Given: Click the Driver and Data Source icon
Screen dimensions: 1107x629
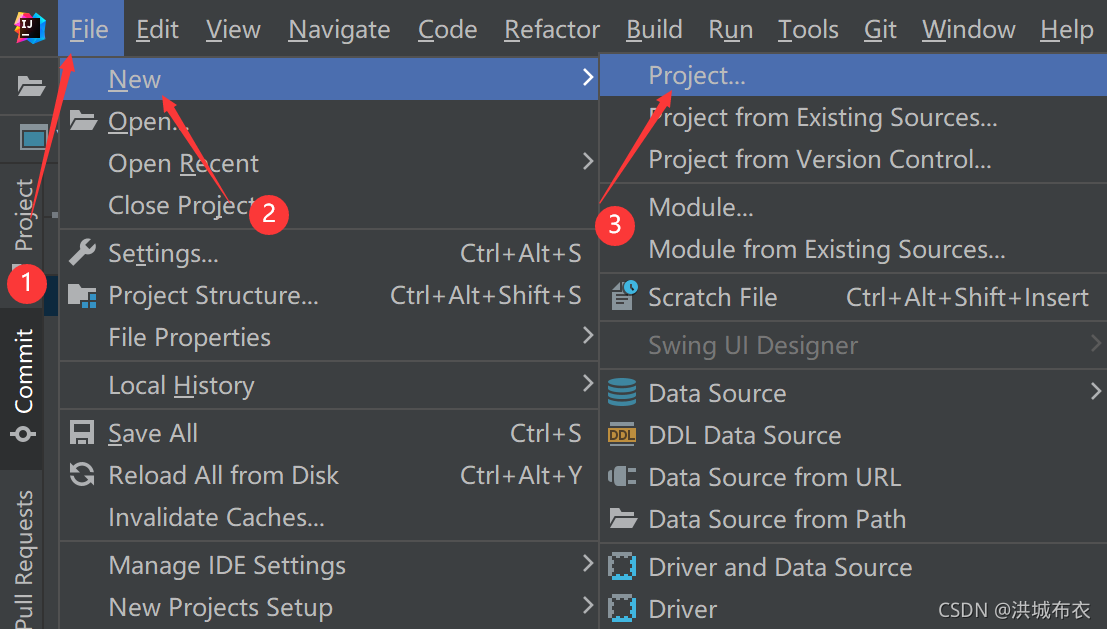Looking at the screenshot, I should [x=622, y=567].
